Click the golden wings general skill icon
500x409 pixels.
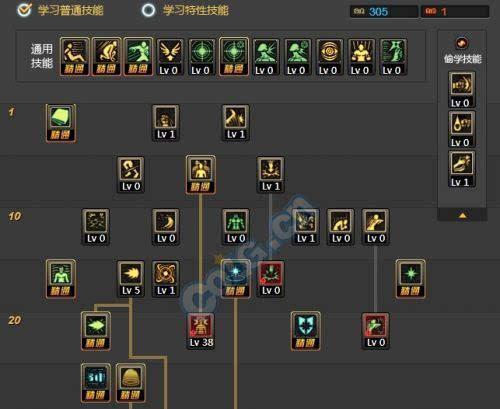(x=170, y=57)
